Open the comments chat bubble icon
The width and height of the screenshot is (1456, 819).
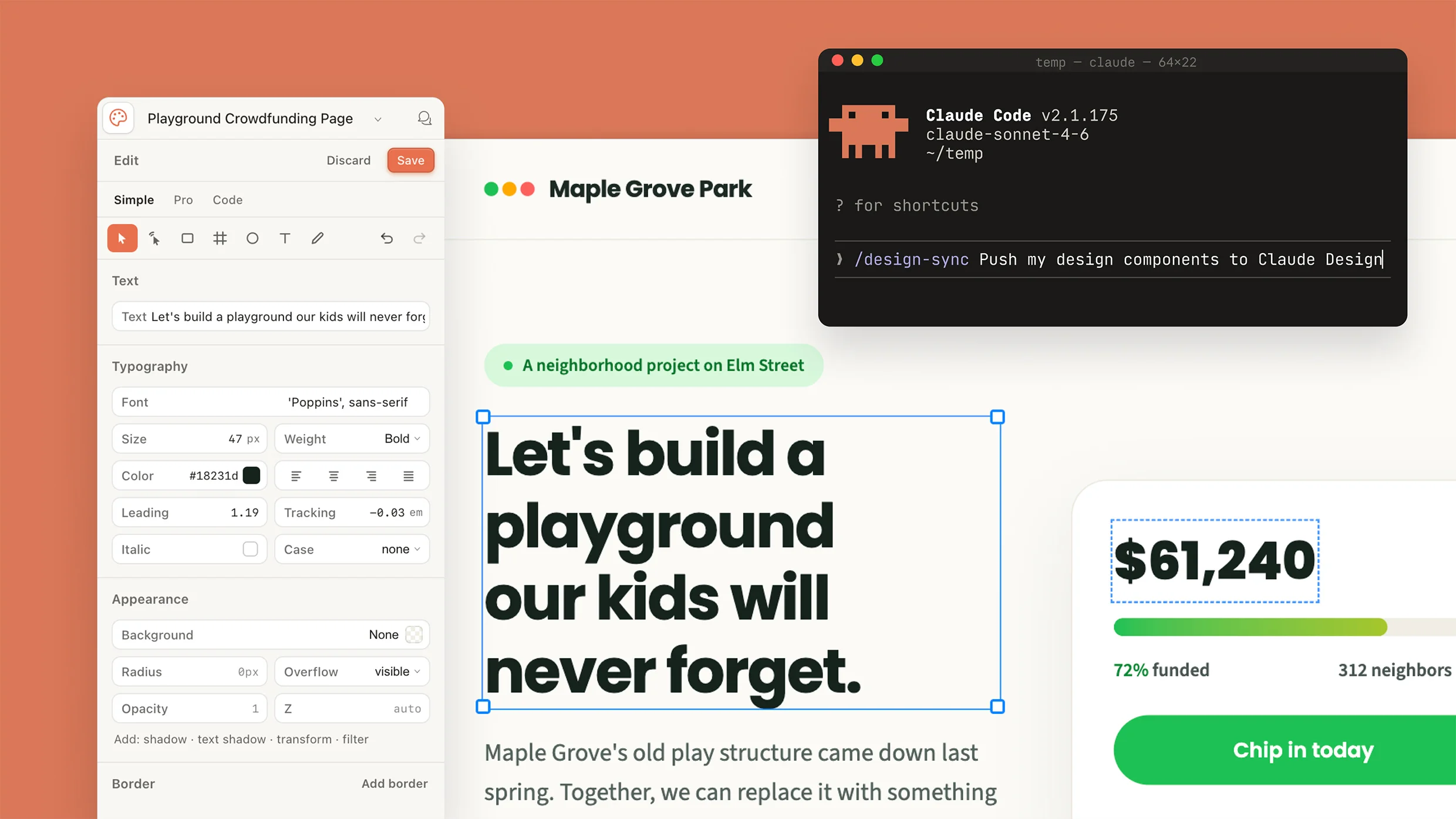[x=424, y=118]
